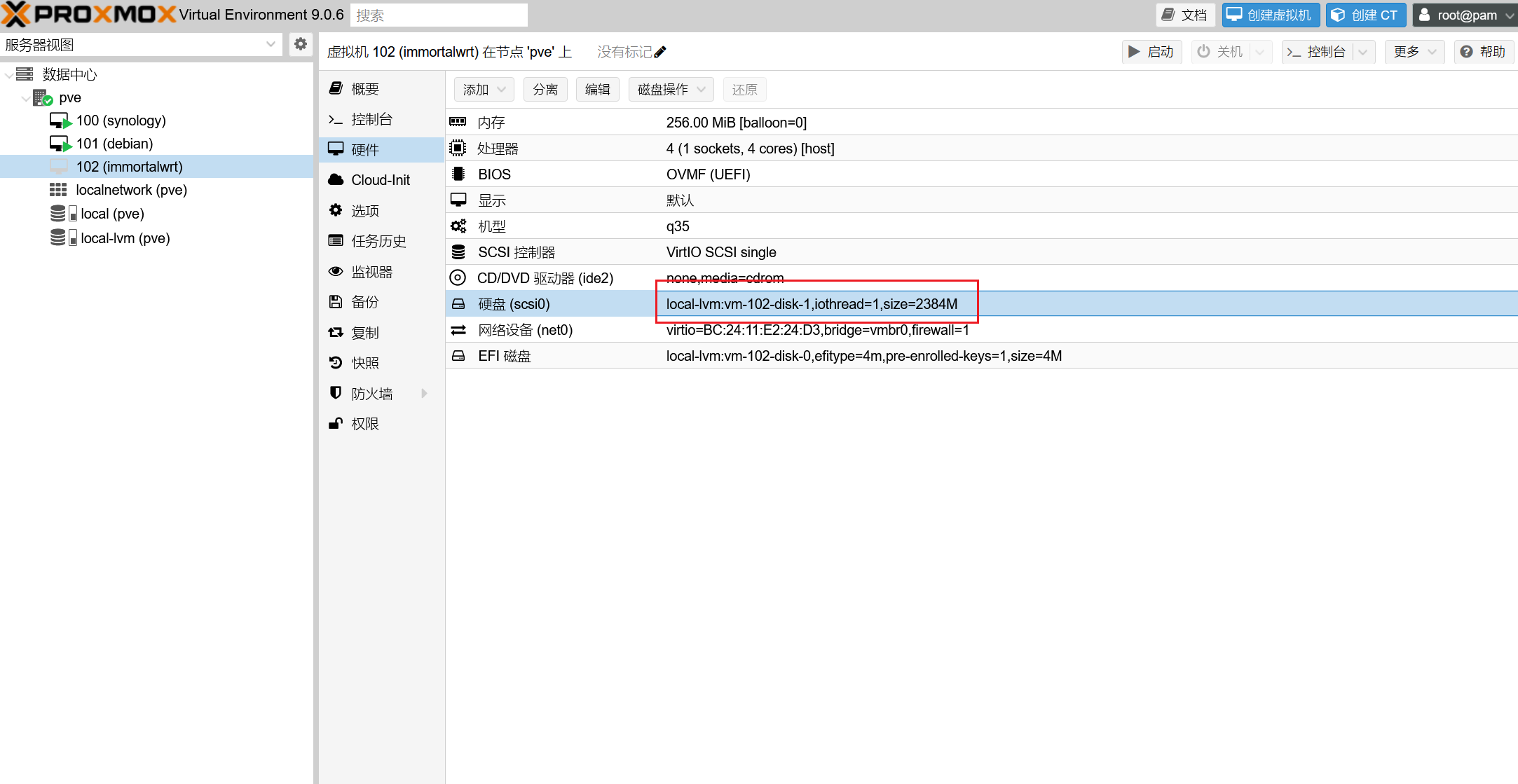1518x784 pixels.
Task: Open the 控制台 options dropdown arrow
Action: coord(1363,52)
